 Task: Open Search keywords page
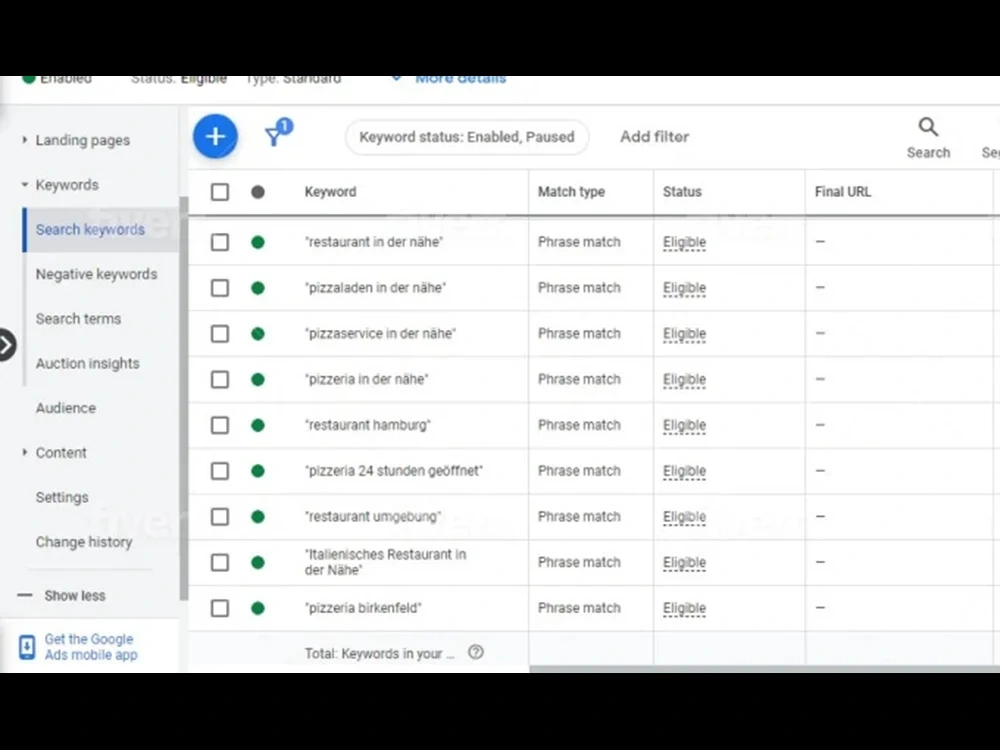pos(90,230)
